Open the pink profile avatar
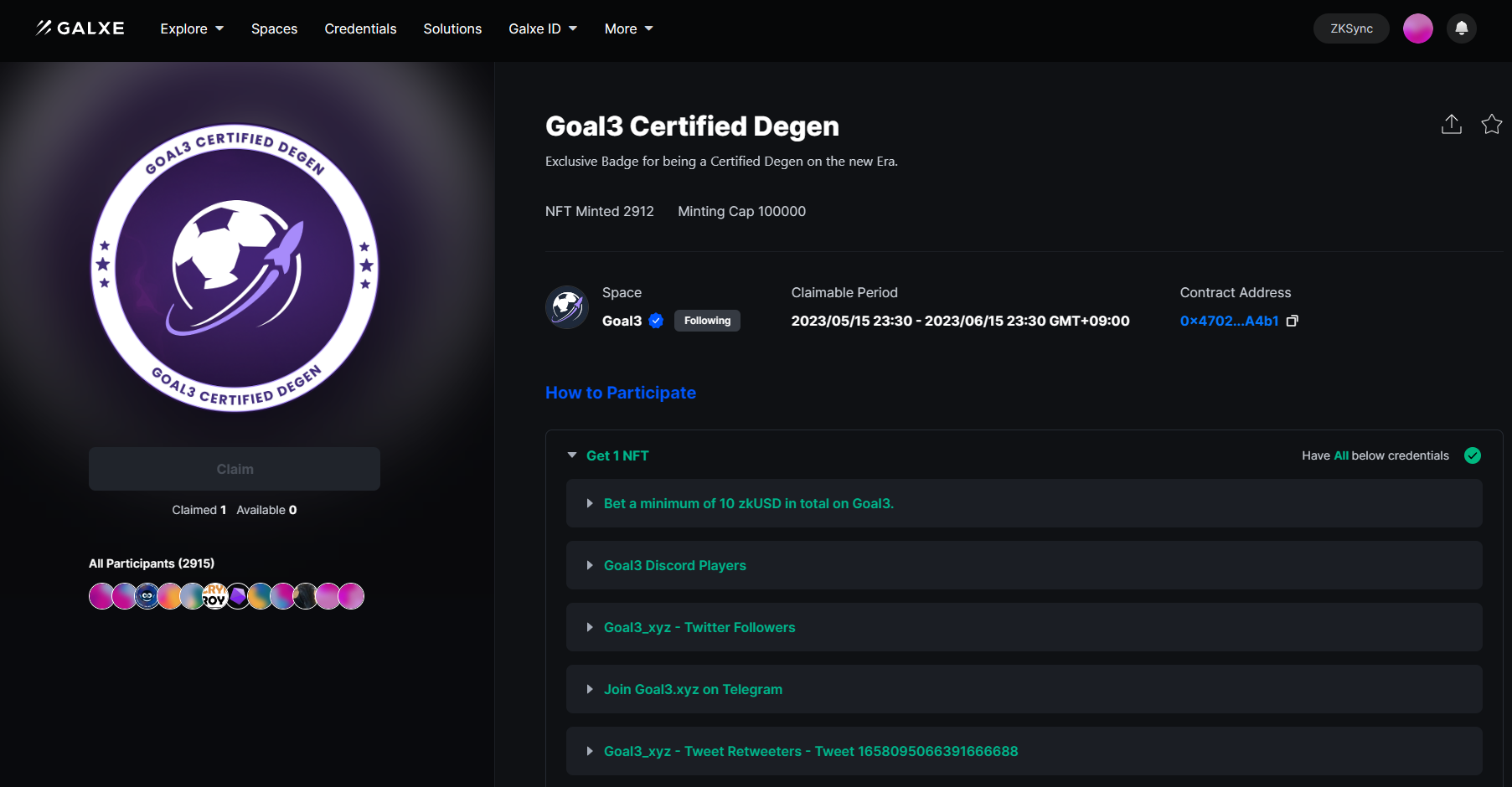The width and height of the screenshot is (1512, 787). (x=1417, y=28)
